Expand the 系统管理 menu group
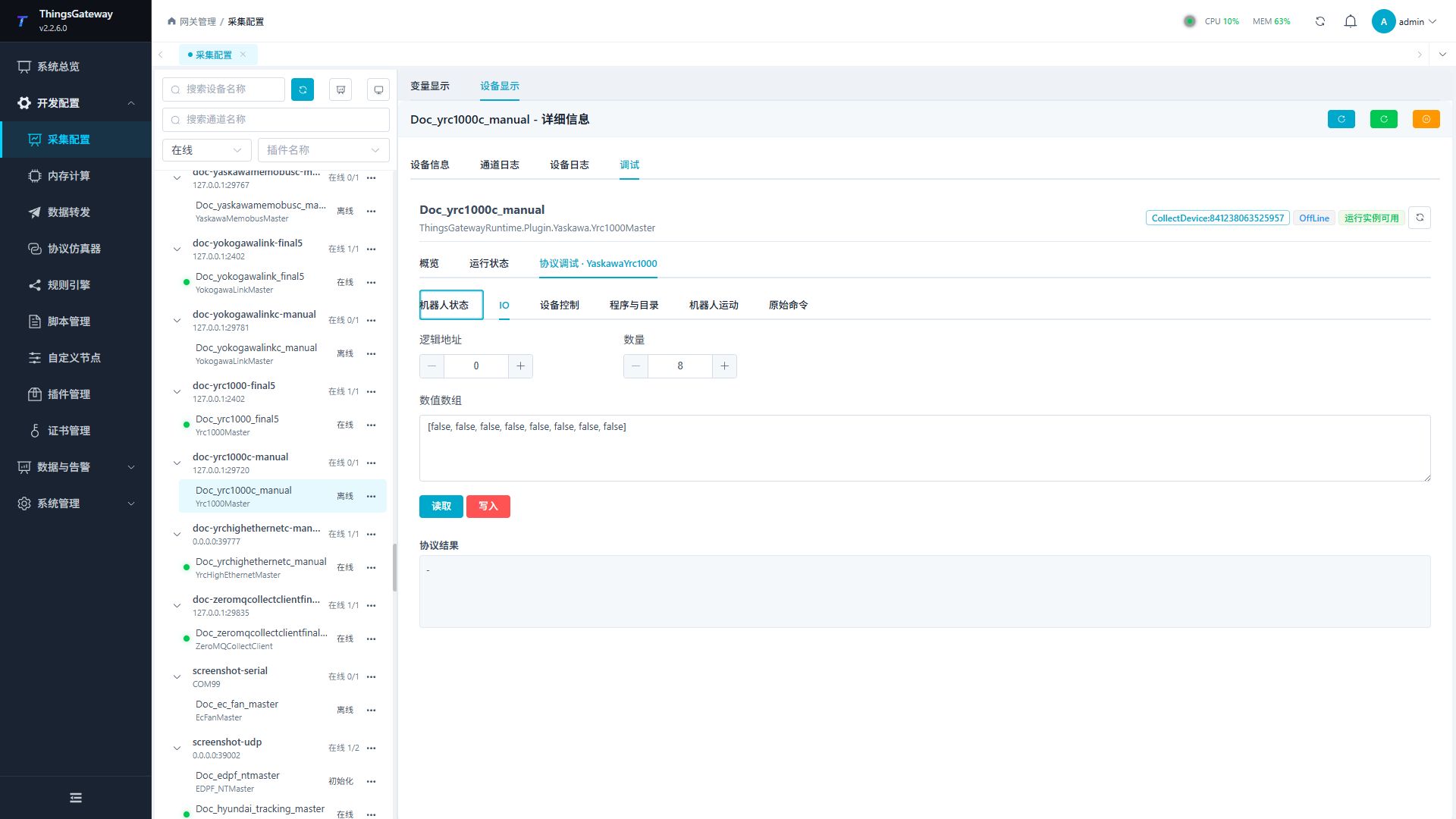The height and width of the screenshot is (819, 1456). click(x=76, y=504)
